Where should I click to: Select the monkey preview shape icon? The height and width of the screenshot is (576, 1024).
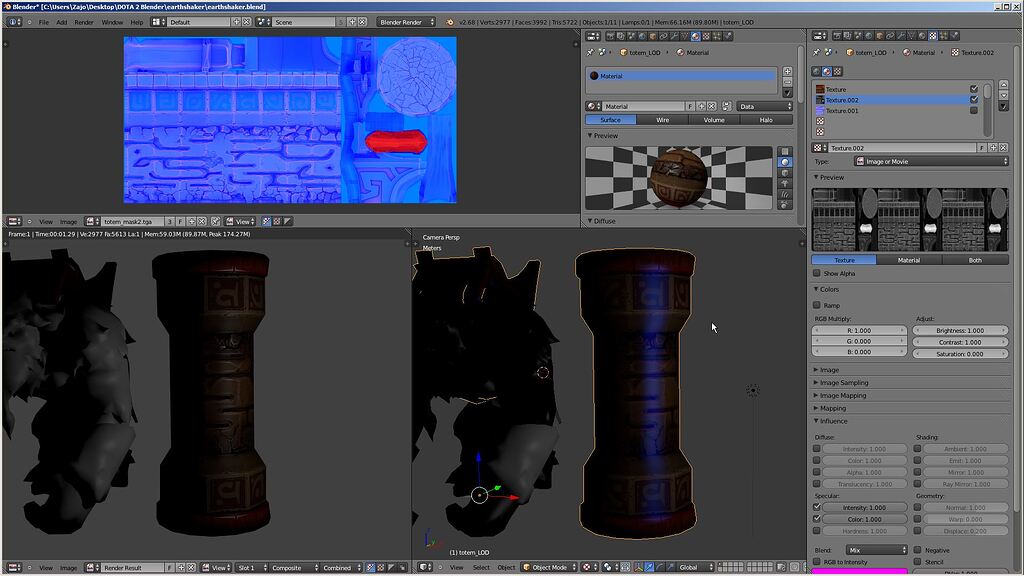(785, 184)
